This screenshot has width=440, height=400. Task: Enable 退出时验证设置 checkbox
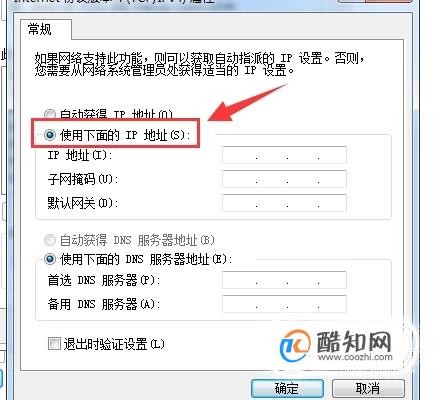(x=54, y=344)
